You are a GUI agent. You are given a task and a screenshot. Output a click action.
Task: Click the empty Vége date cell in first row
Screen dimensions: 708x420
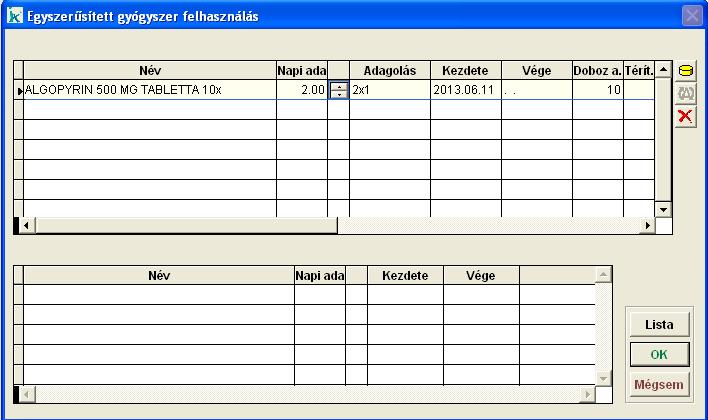(535, 90)
